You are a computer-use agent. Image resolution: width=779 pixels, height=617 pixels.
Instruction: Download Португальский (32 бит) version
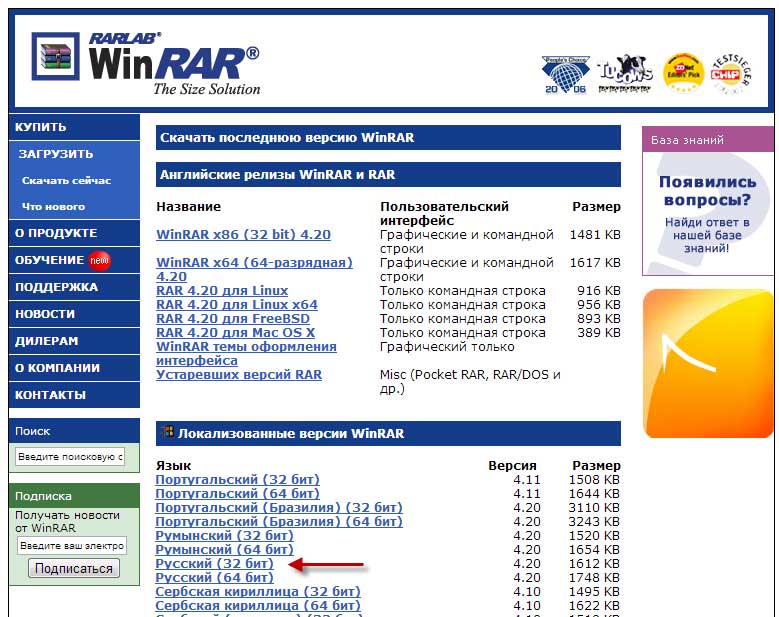pos(237,479)
